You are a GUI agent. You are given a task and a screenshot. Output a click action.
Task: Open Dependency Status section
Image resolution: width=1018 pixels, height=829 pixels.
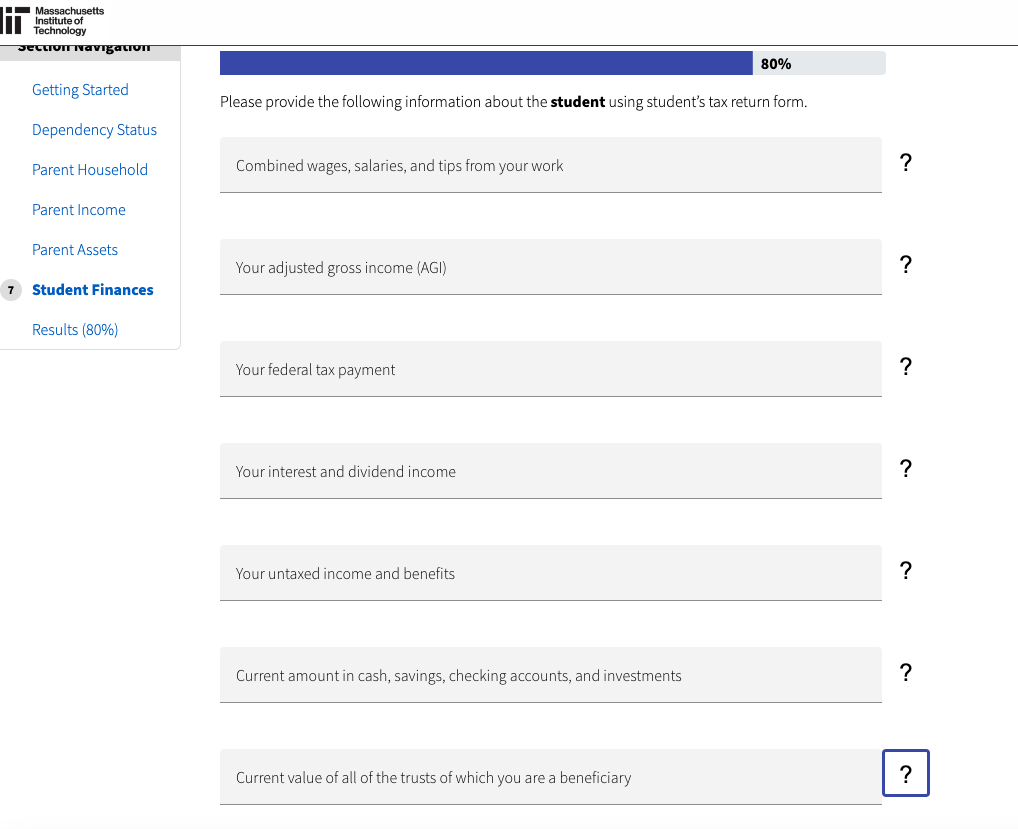point(94,130)
